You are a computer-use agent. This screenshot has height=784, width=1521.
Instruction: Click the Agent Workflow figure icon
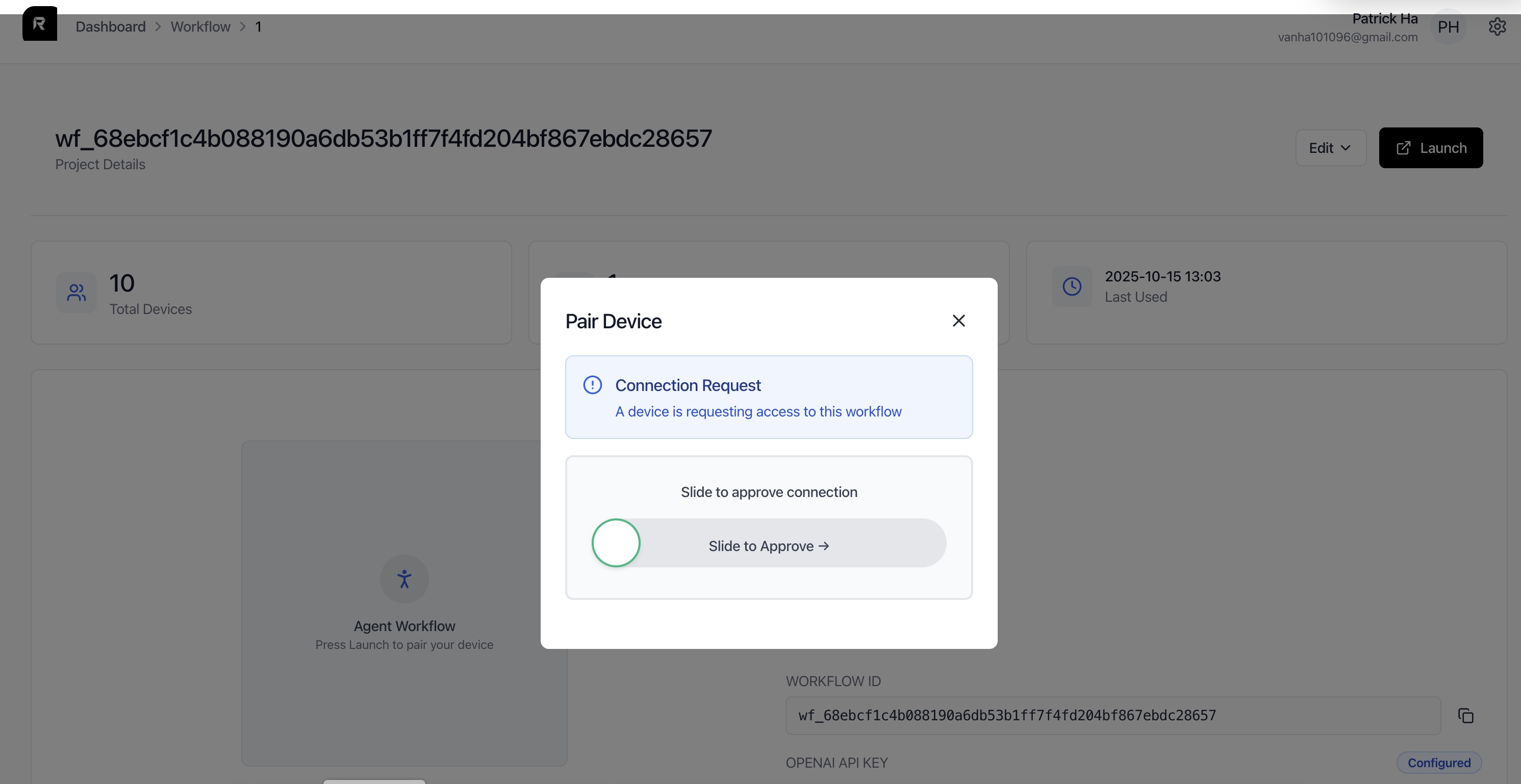pyautogui.click(x=404, y=579)
